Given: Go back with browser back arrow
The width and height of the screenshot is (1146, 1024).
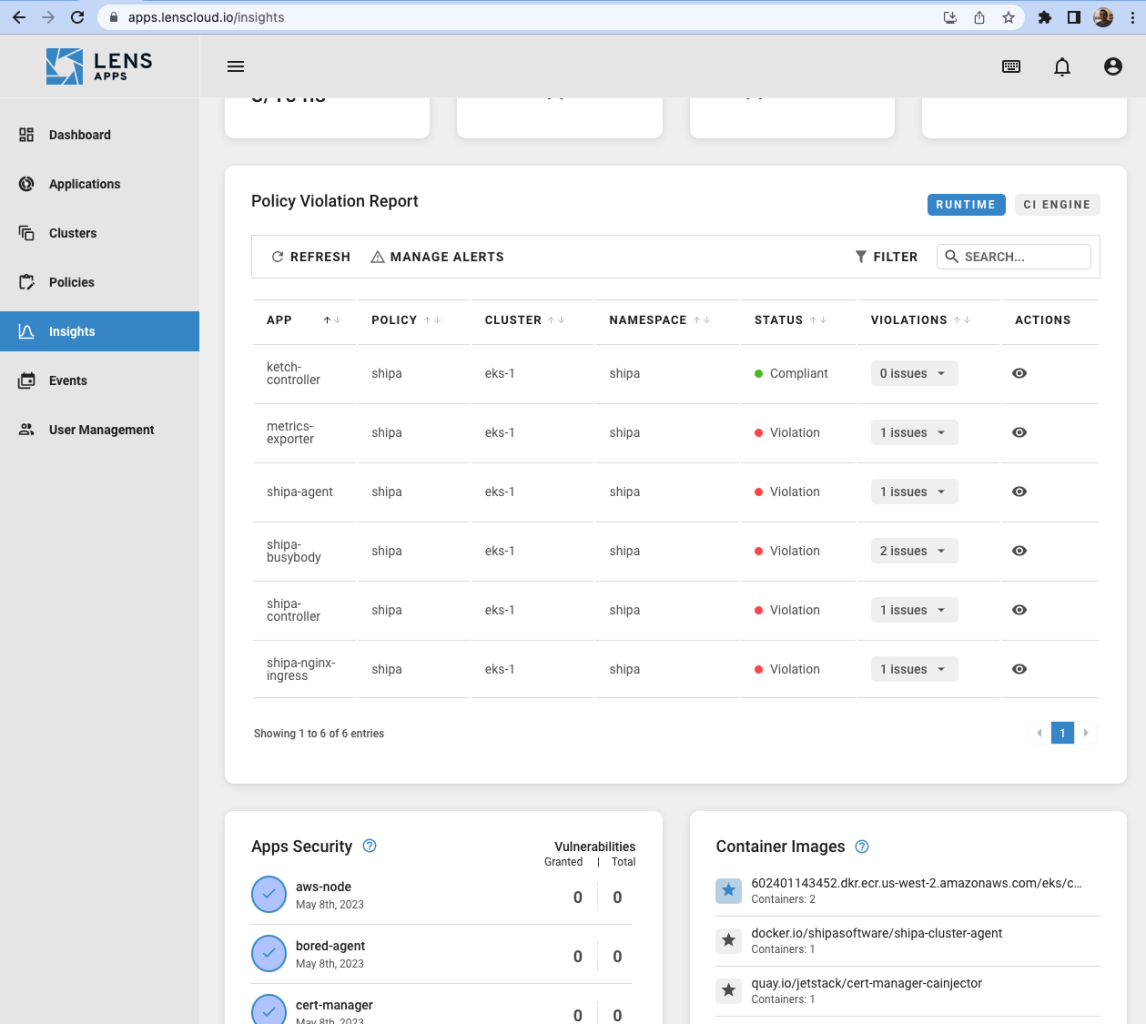Looking at the screenshot, I should 19,18.
